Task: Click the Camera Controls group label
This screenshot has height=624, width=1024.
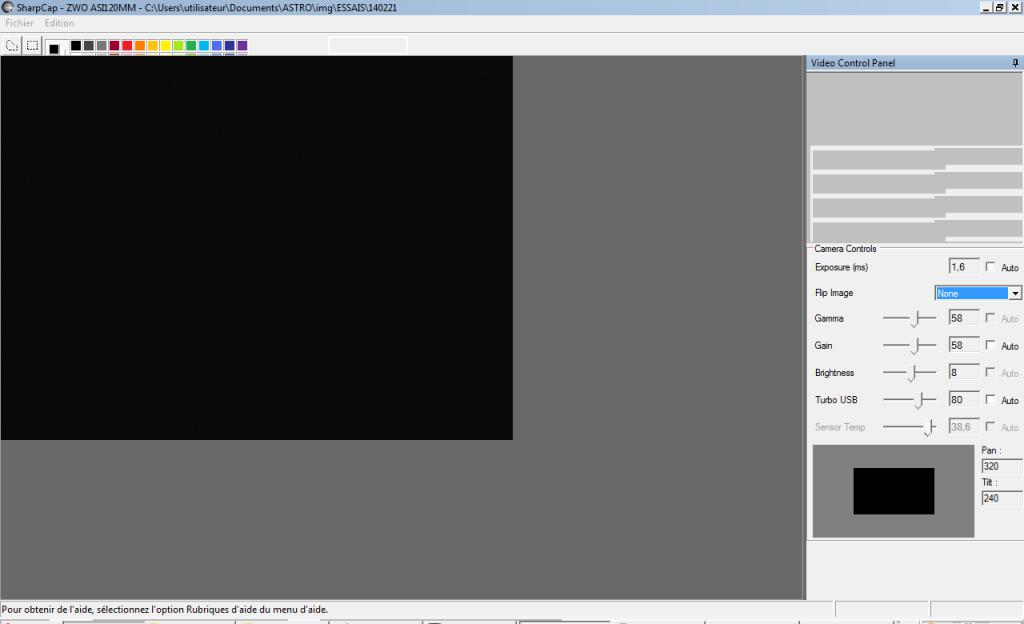Action: (x=845, y=249)
